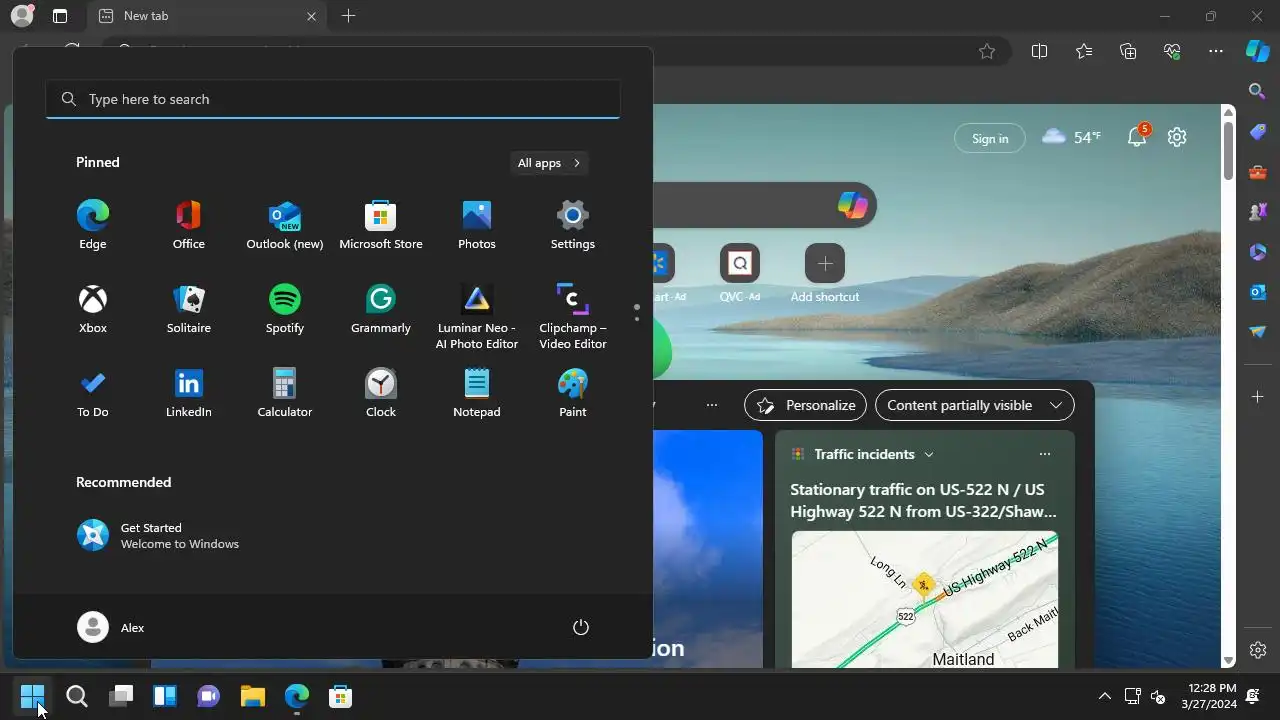
Task: Open new tab page settings gear
Action: click(x=1177, y=137)
